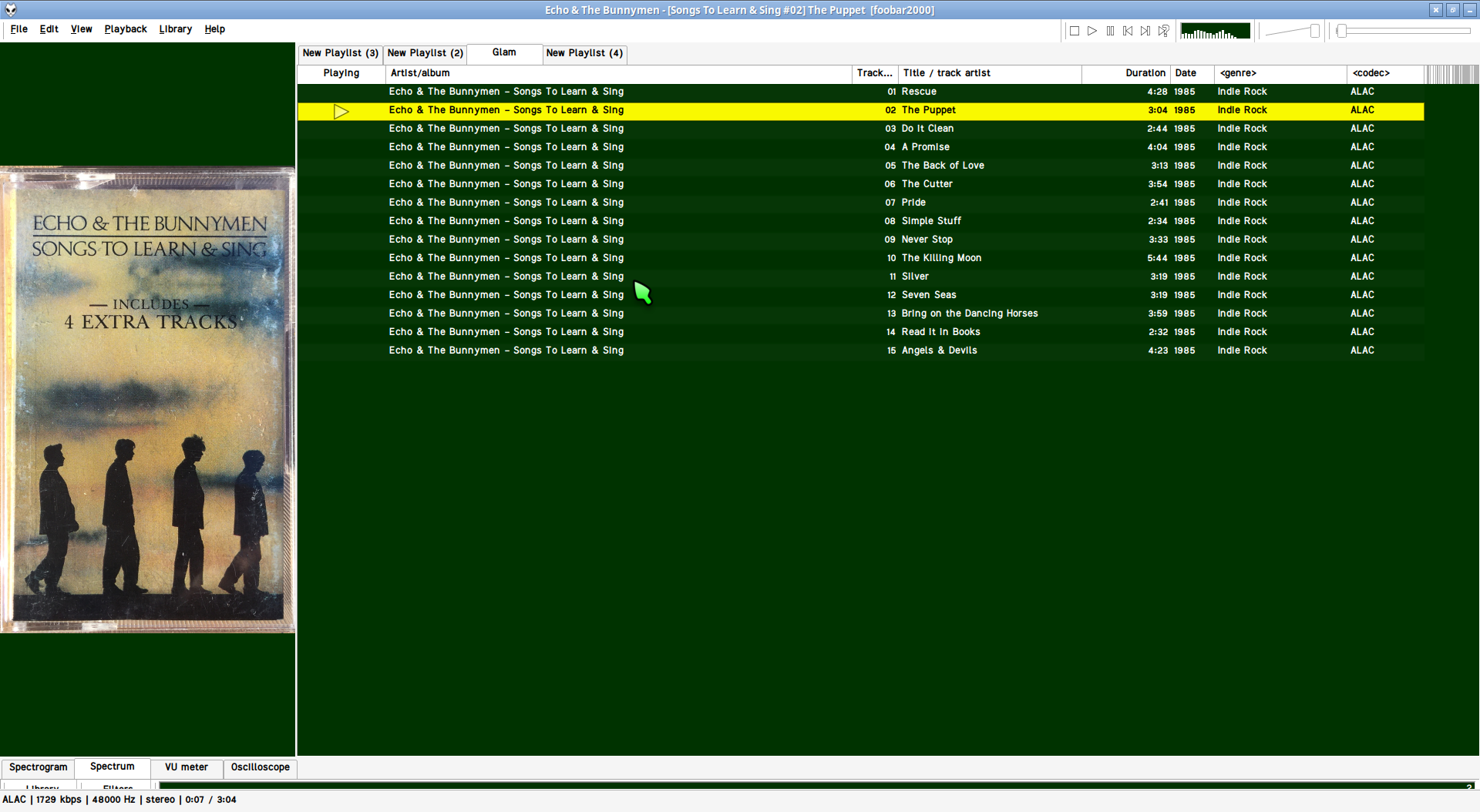Image resolution: width=1480 pixels, height=812 pixels.
Task: Click the Play button in the toolbar
Action: pyautogui.click(x=1092, y=31)
